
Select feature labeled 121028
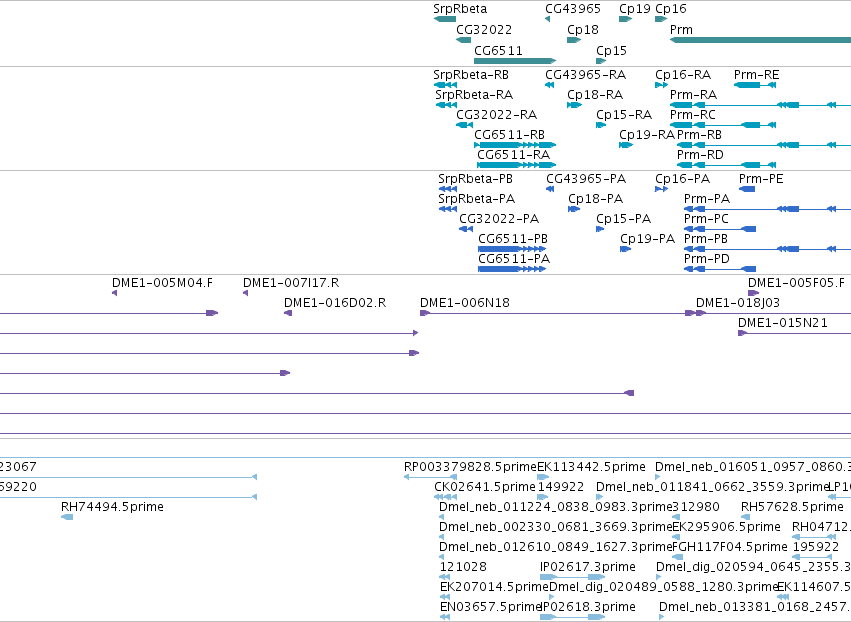coord(444,577)
